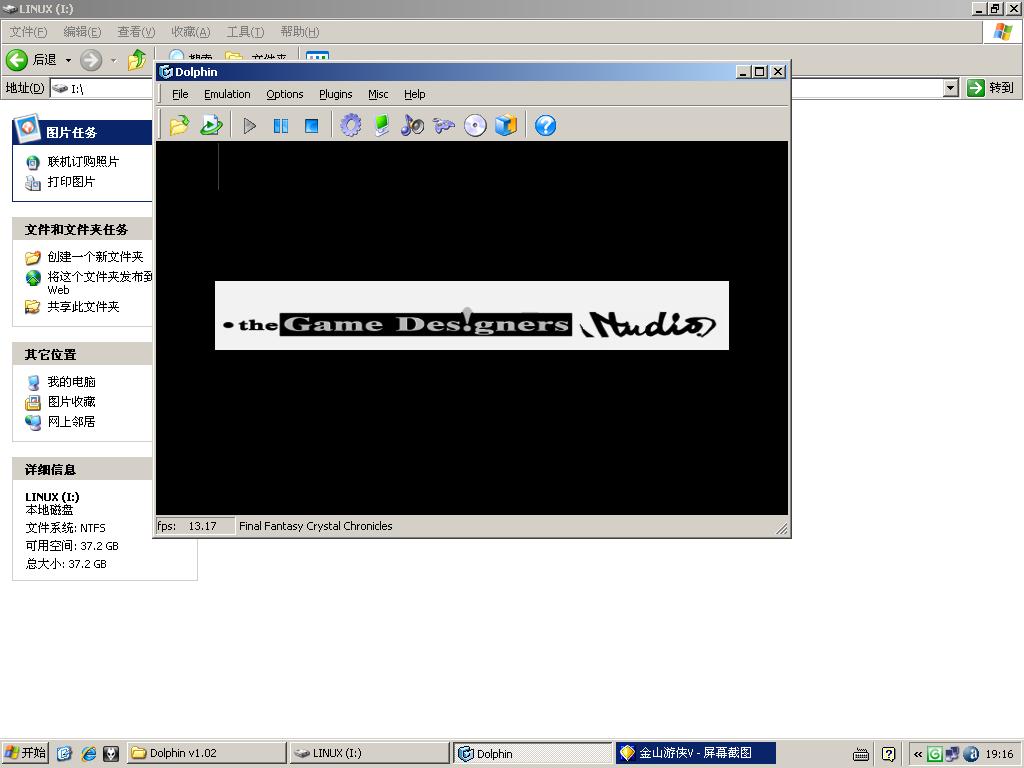This screenshot has height=768, width=1024.
Task: Pause emulation with the Pause button
Action: (281, 125)
